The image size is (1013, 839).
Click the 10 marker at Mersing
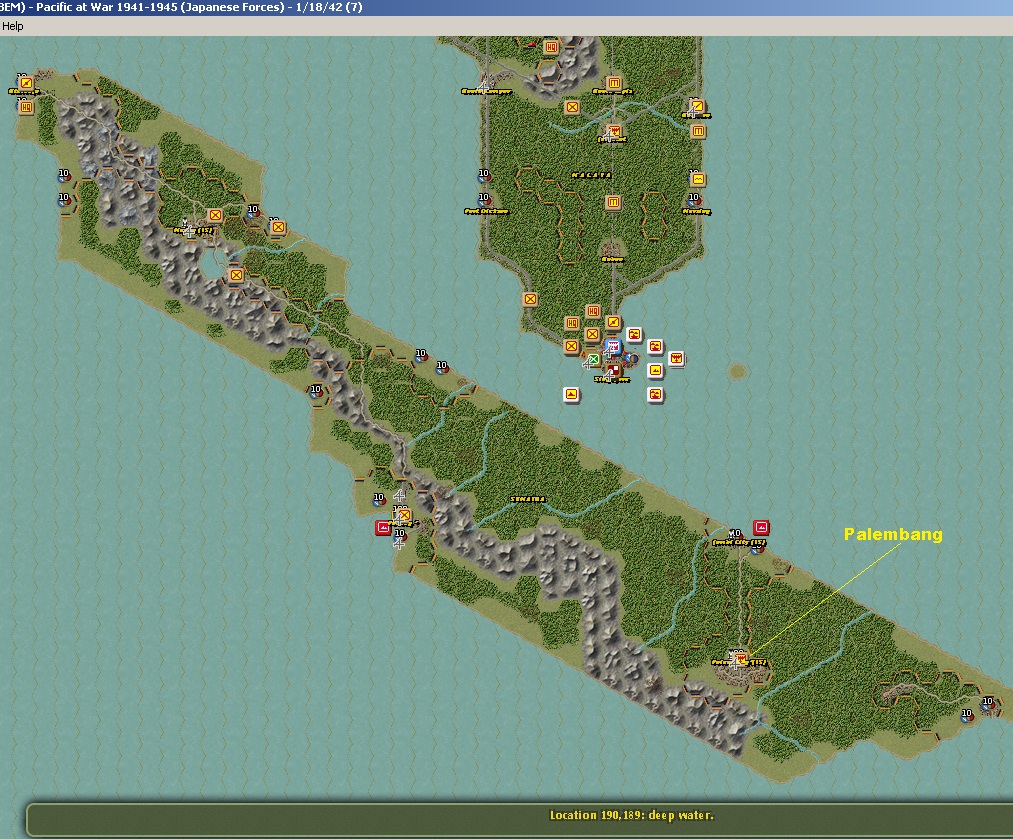(x=694, y=198)
